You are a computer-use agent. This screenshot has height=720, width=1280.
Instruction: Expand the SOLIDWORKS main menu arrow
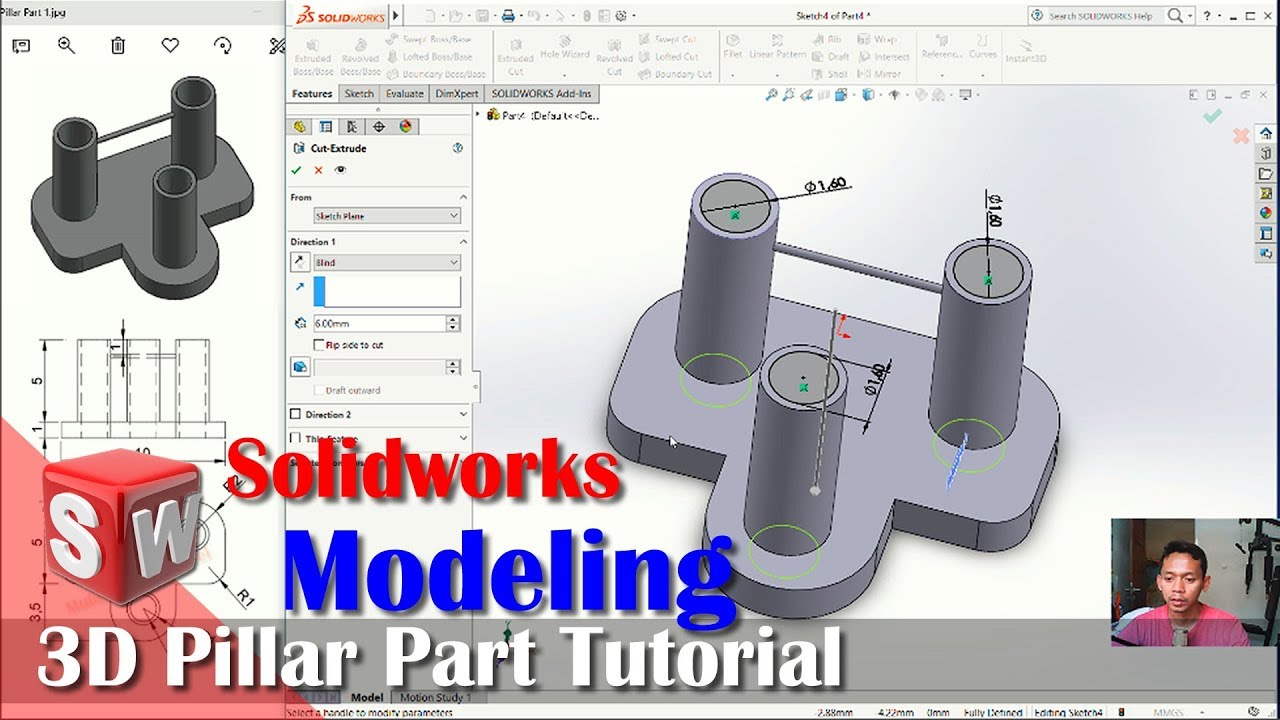point(396,15)
